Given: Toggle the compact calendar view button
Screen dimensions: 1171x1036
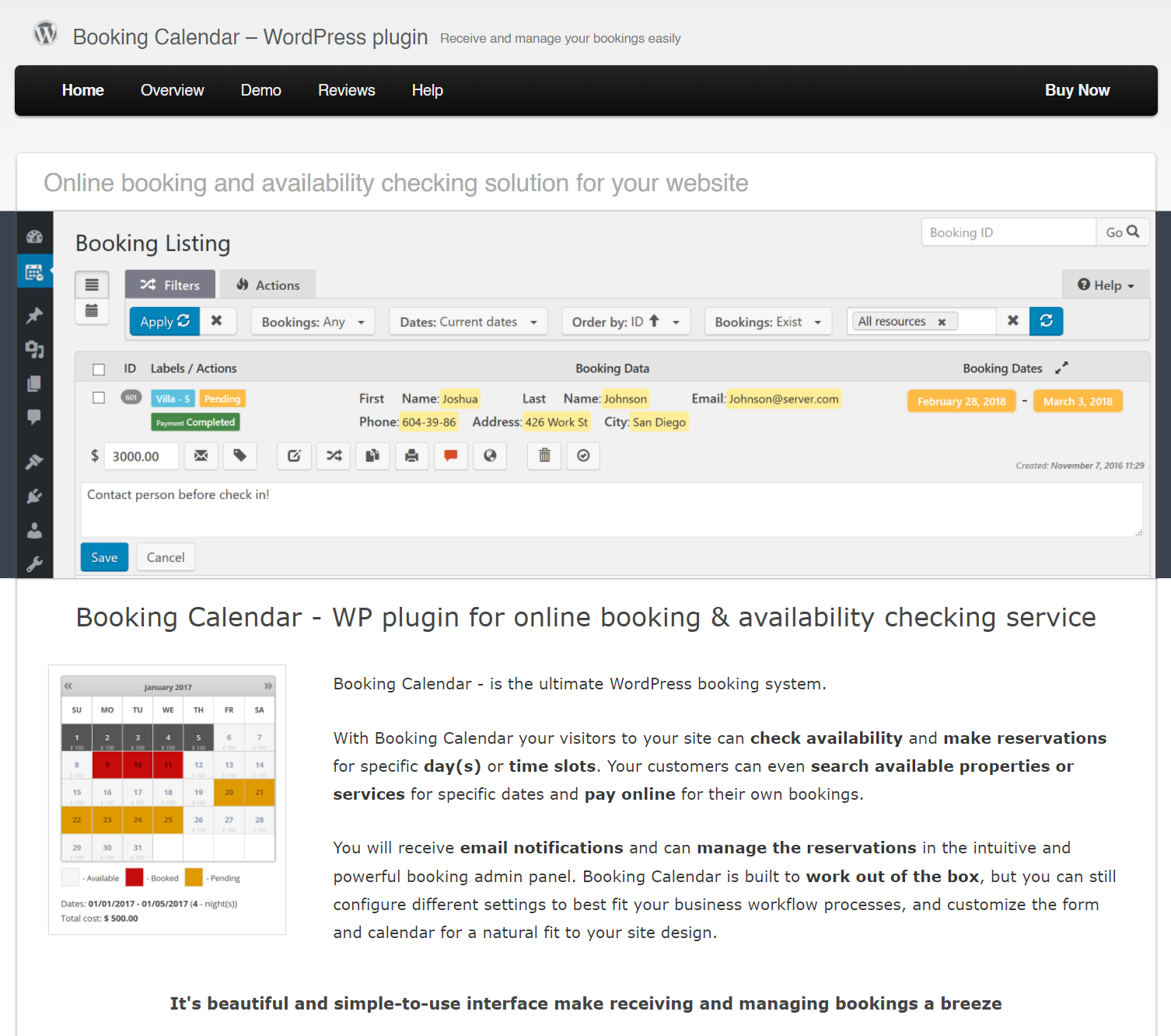Looking at the screenshot, I should pyautogui.click(x=92, y=311).
